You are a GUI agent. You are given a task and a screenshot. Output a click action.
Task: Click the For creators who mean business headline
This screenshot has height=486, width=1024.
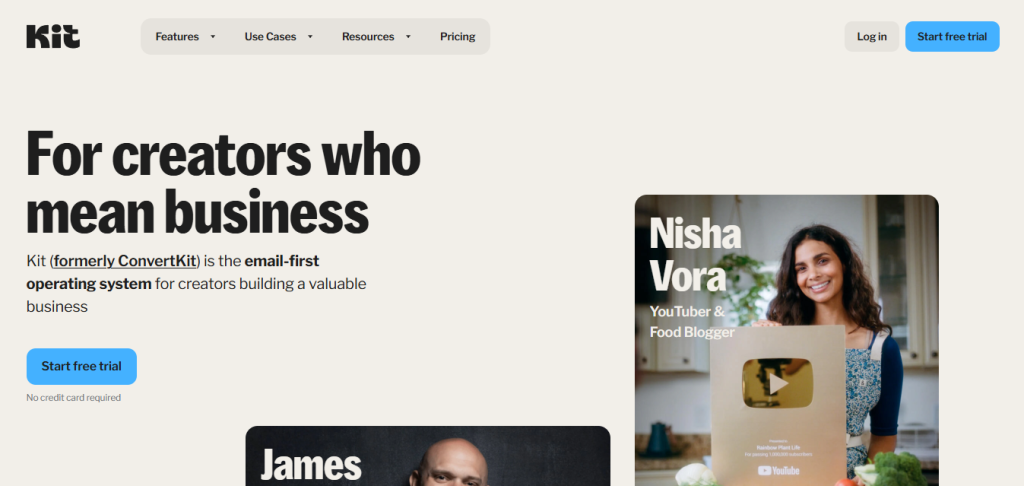tap(223, 183)
